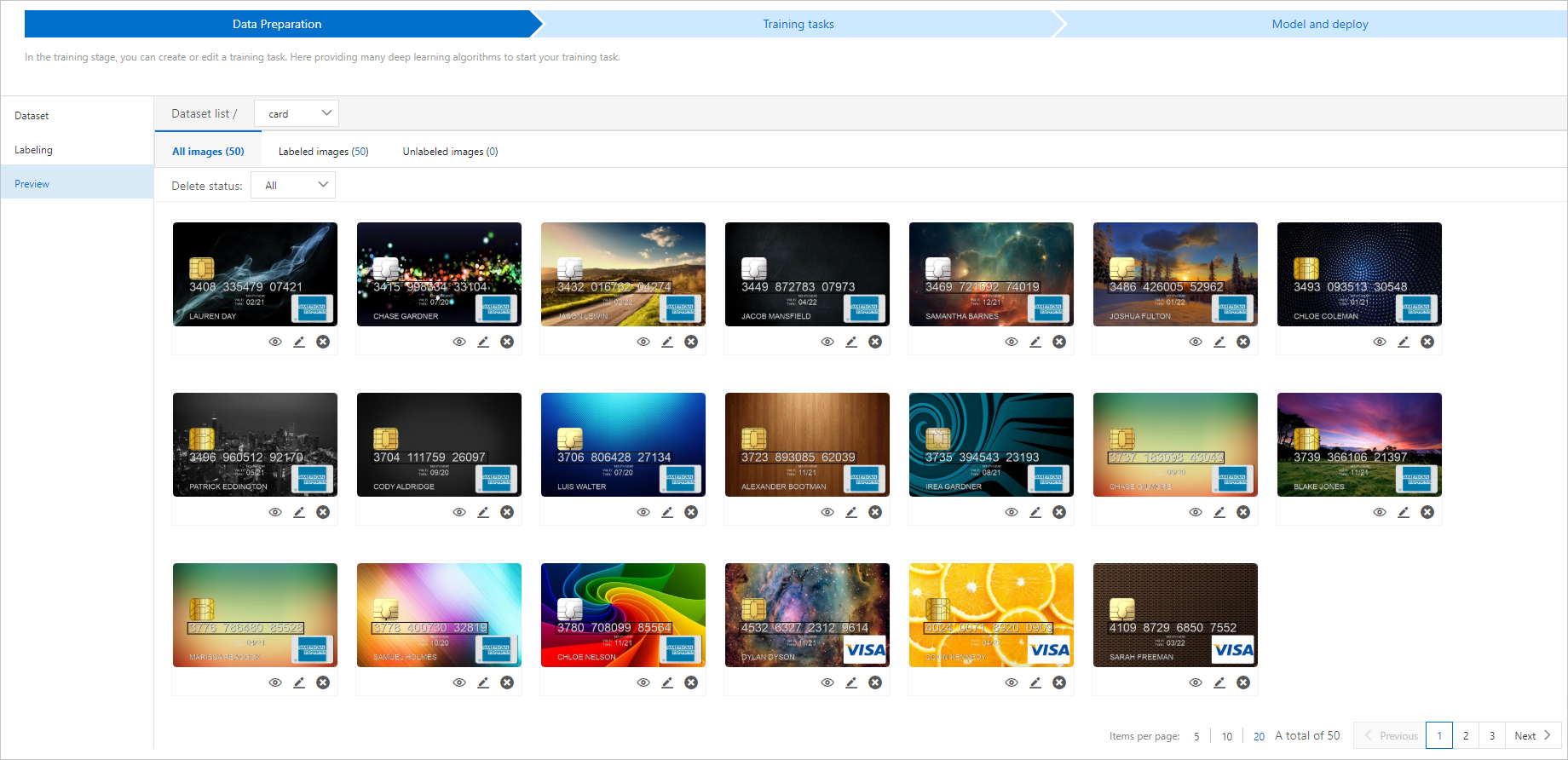Go to the Data Preparation step
Image resolution: width=1568 pixels, height=760 pixels.
point(277,24)
